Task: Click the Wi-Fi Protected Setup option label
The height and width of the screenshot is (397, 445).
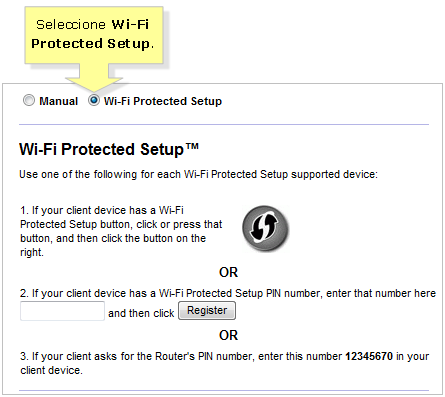Action: click(163, 101)
